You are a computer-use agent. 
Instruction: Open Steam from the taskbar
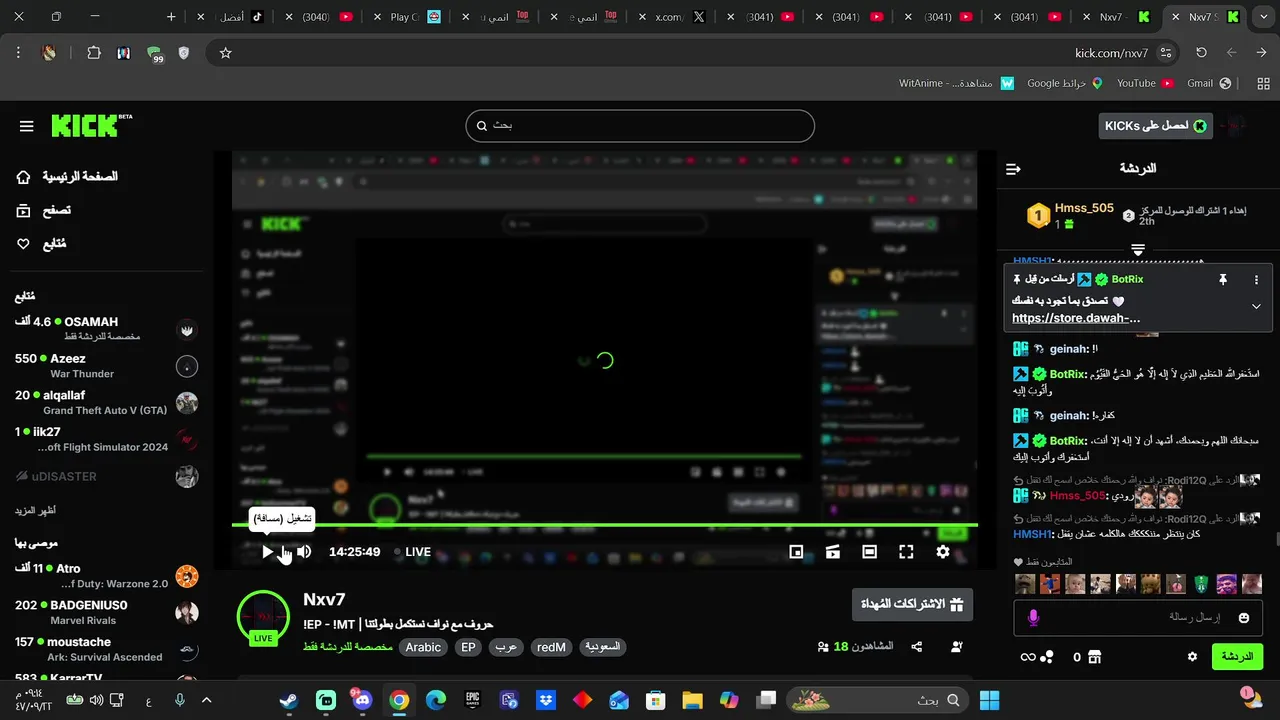(288, 700)
